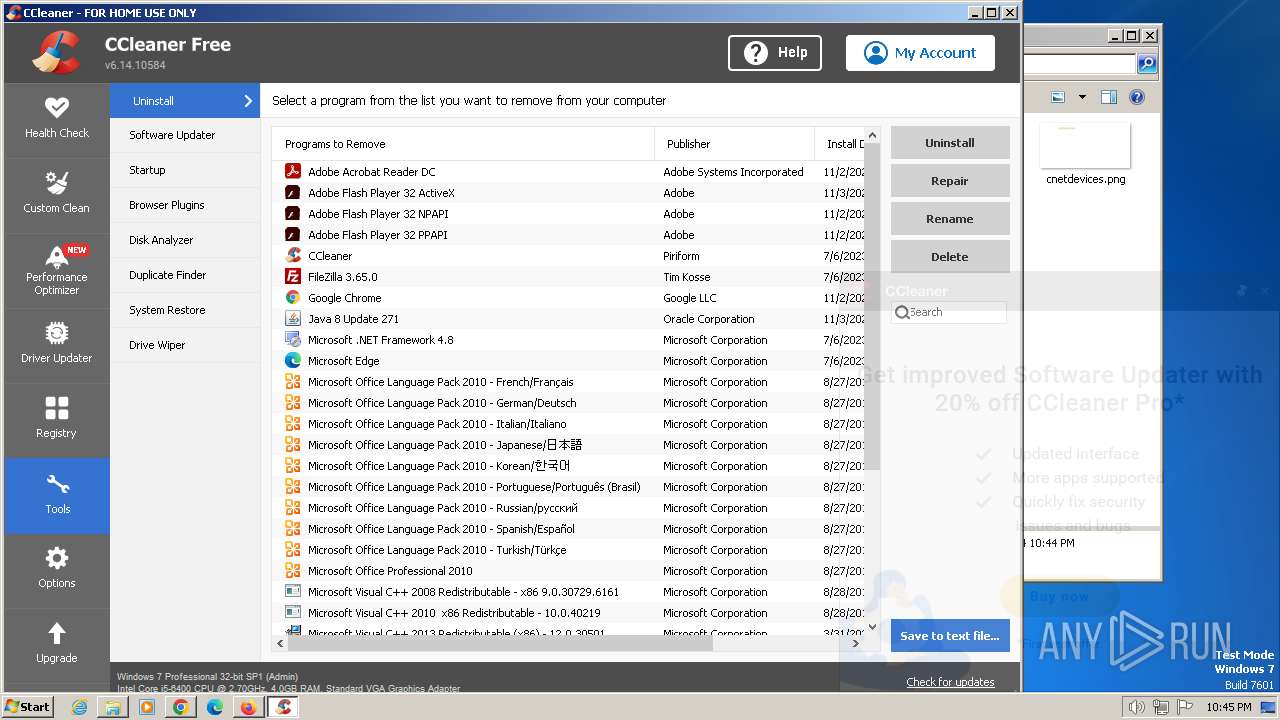
Task: Click horizontal scrollbar right arrow
Action: [x=855, y=644]
